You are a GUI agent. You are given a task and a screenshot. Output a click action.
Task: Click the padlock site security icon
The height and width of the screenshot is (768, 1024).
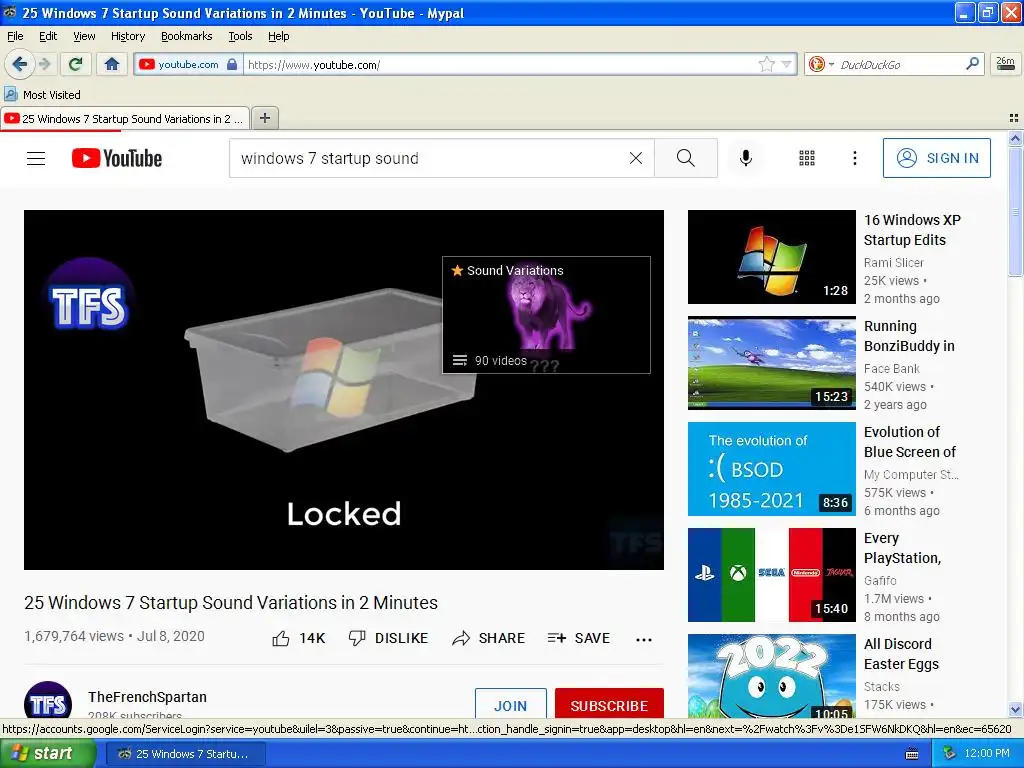click(232, 64)
